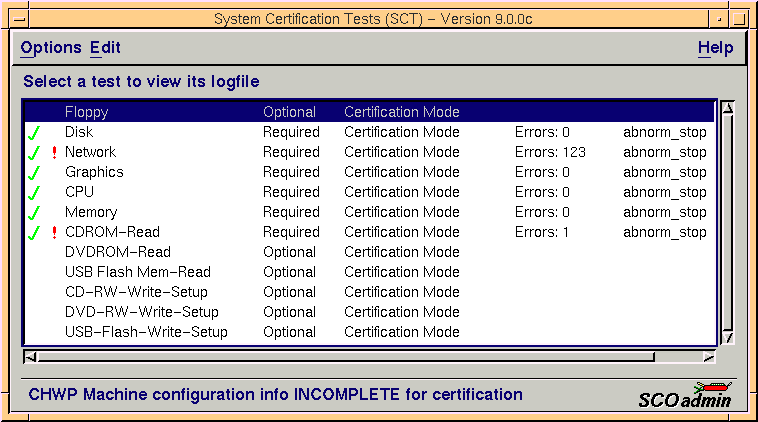Open the Edit menu
Image resolution: width=758 pixels, height=422 pixels.
coord(105,48)
